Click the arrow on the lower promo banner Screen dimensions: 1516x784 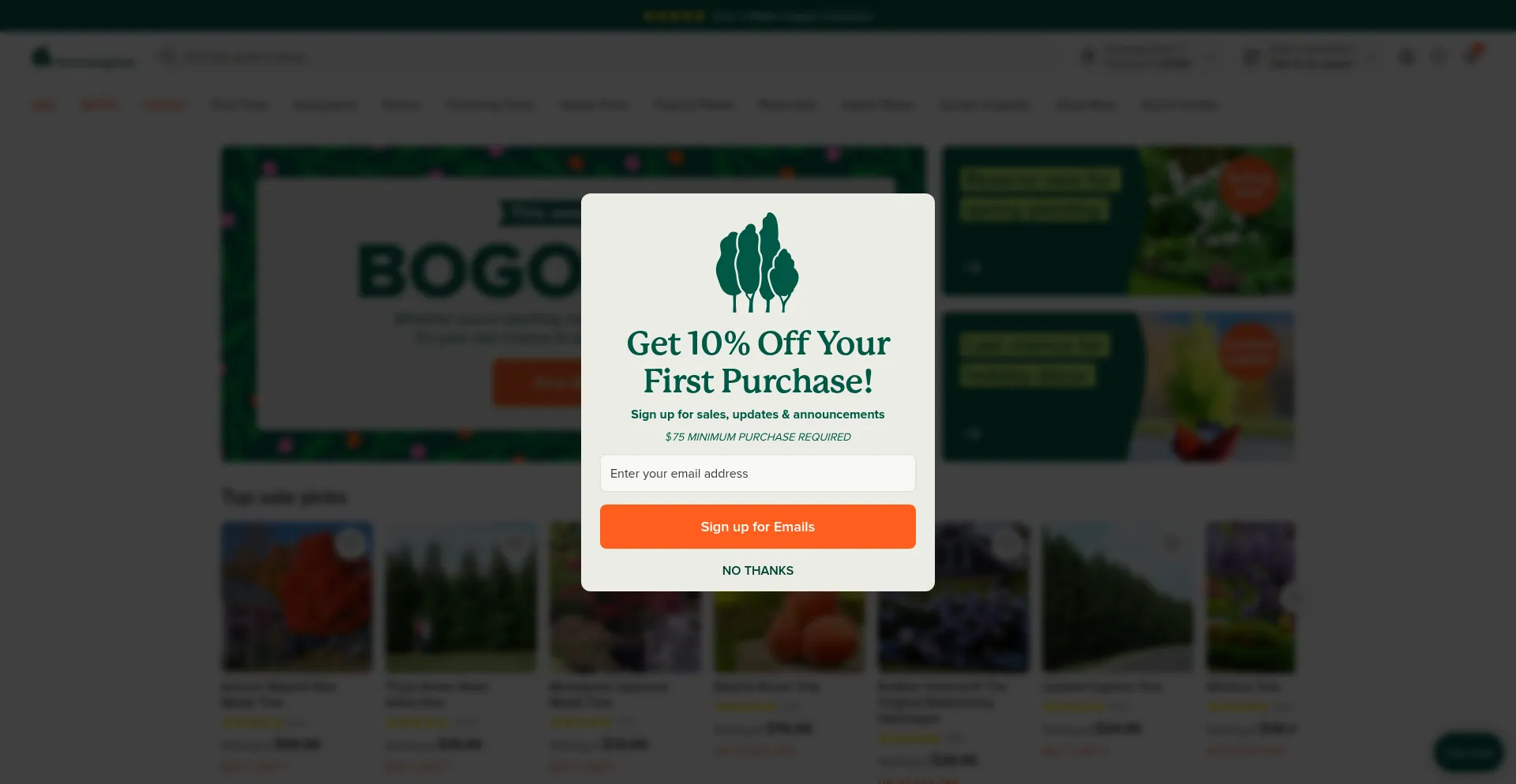(973, 433)
